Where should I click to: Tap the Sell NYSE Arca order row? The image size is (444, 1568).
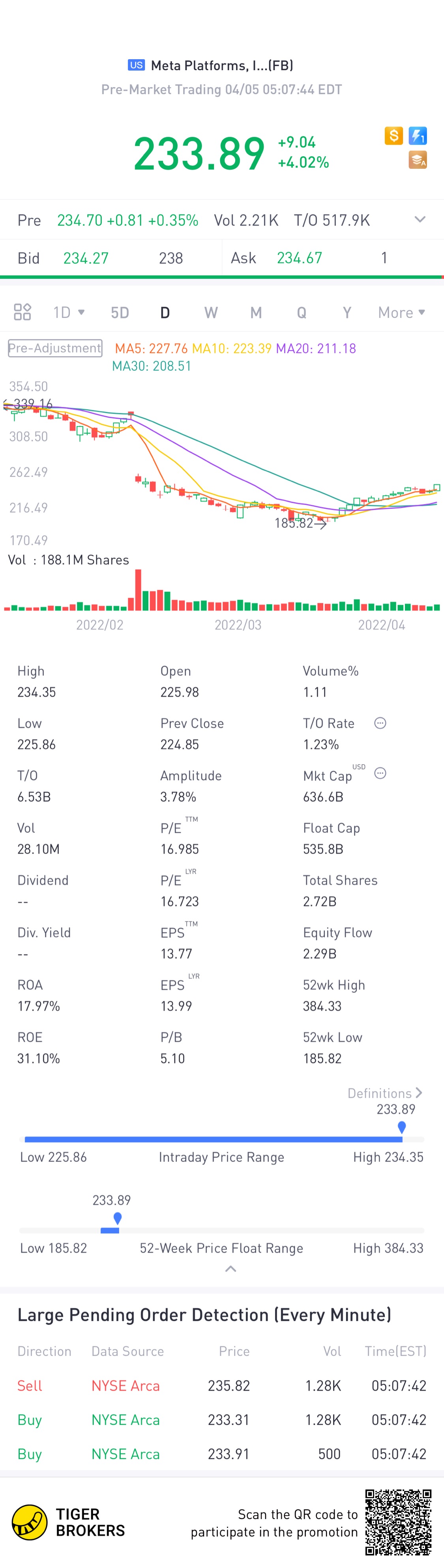222,1385
